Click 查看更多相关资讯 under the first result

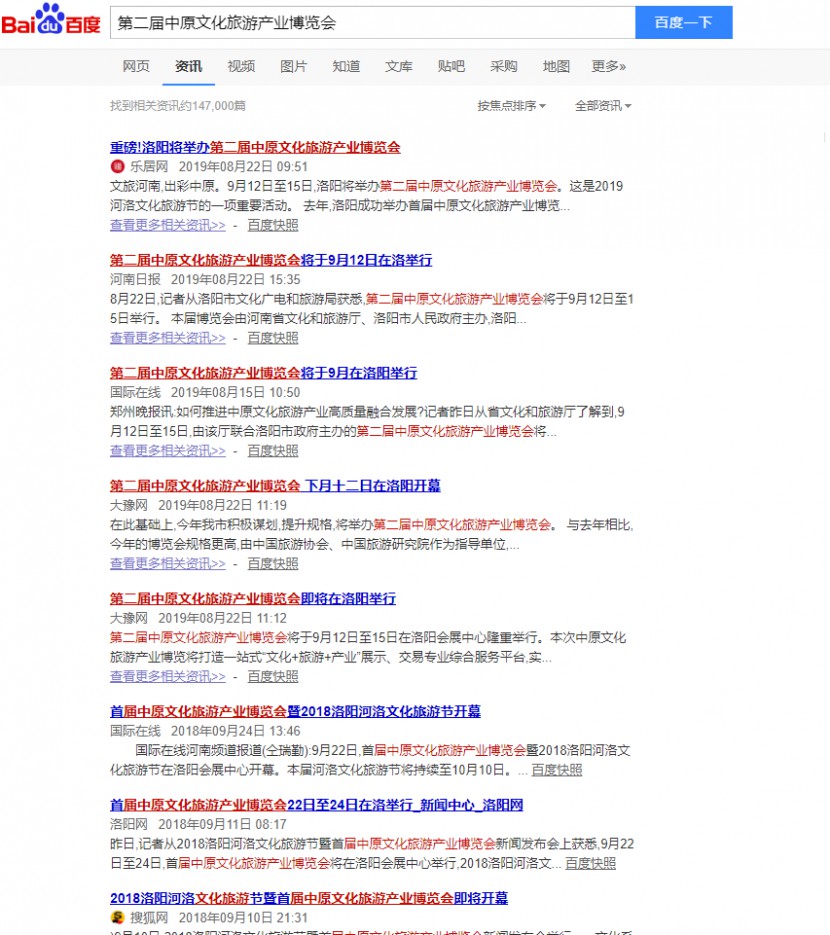coord(167,225)
